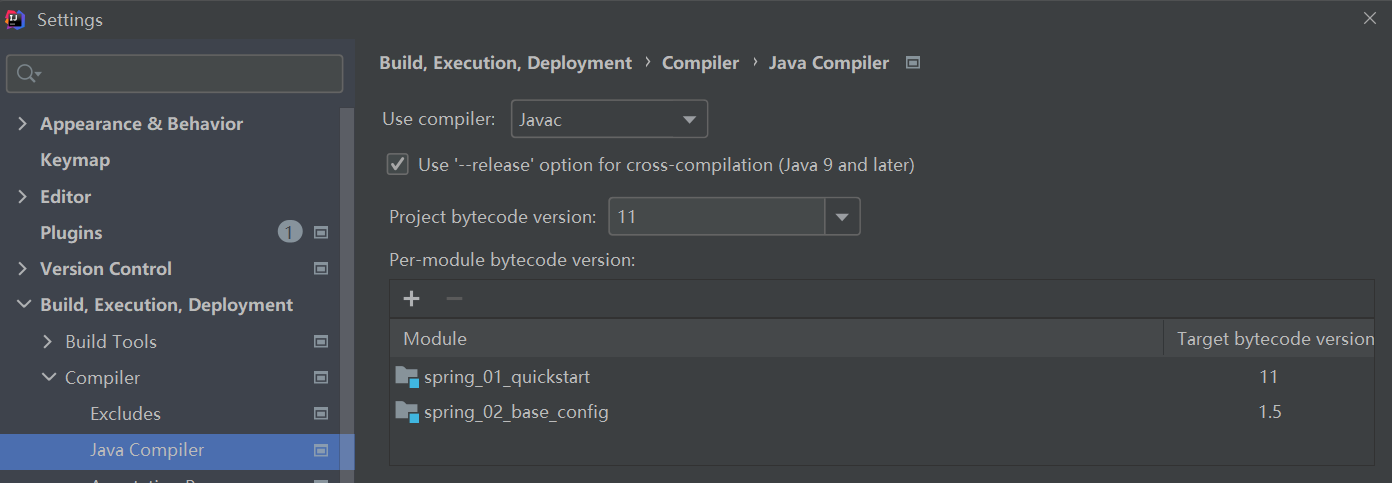The image size is (1392, 483).
Task: Select Java Compiler in settings tree
Action: point(147,450)
